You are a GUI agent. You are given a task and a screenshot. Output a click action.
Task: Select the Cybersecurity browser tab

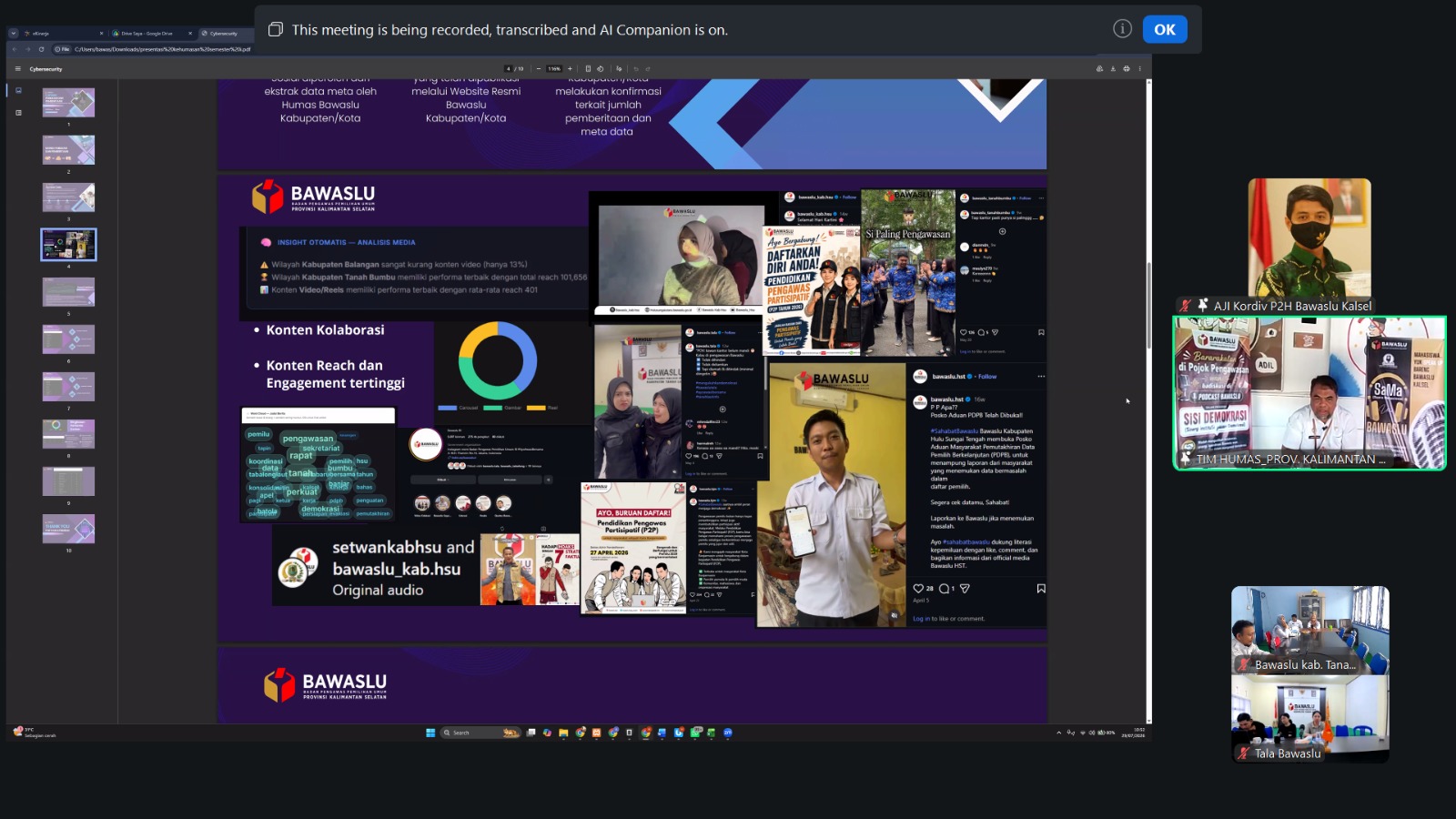pos(224,34)
